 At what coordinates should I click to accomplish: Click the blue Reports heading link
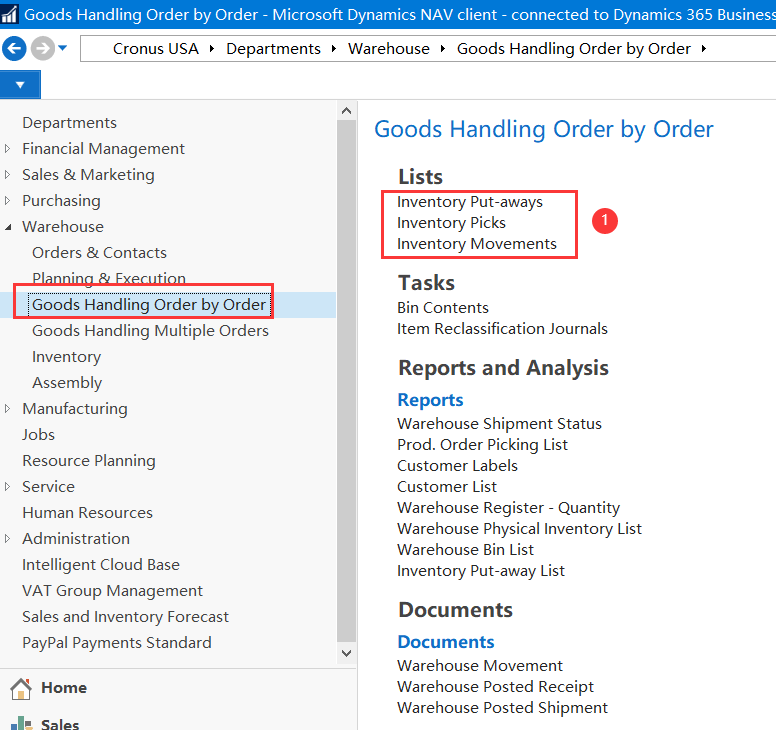pos(430,400)
